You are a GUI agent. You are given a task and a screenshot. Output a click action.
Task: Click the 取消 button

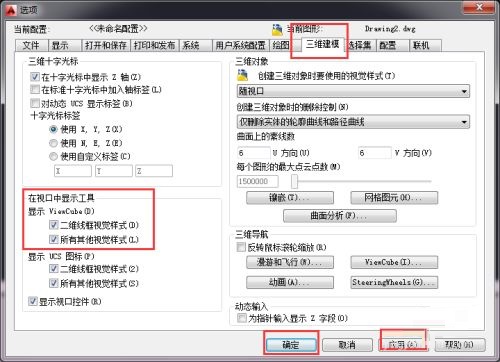[x=347, y=345]
